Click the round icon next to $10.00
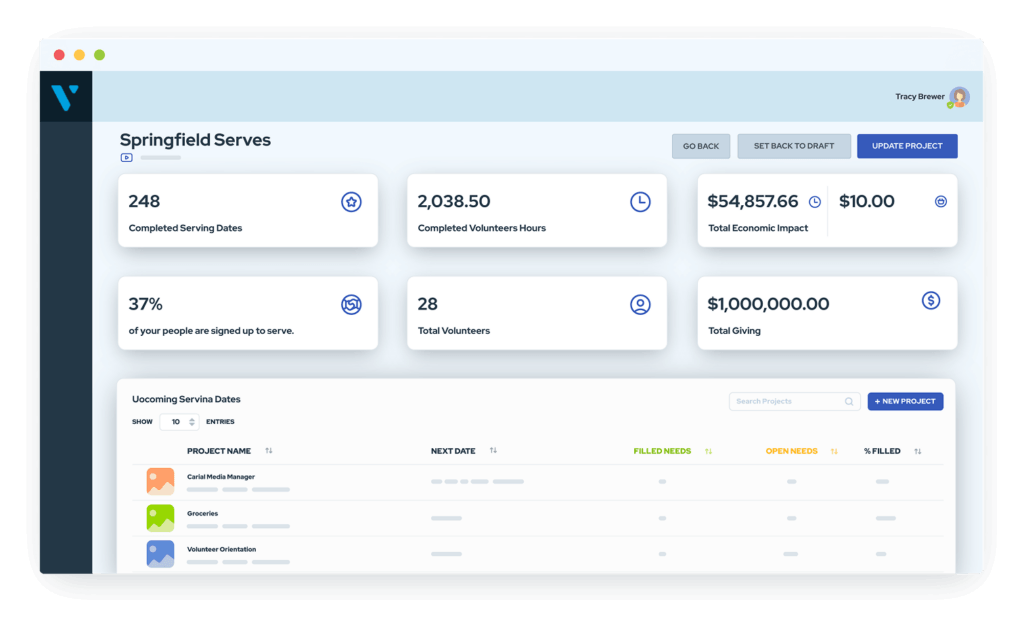 (940, 202)
